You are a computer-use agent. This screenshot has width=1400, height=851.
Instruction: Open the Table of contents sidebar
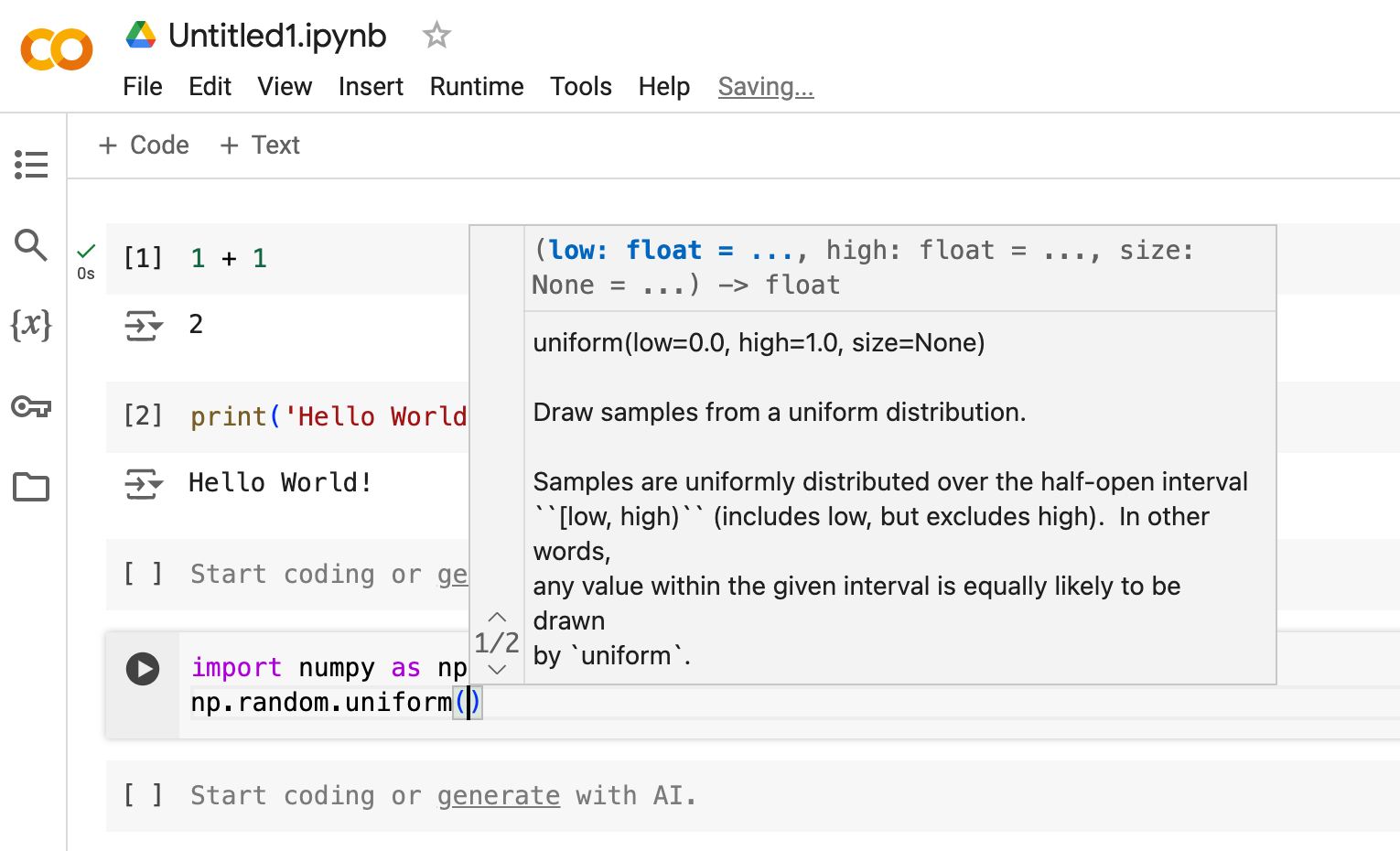tap(31, 165)
